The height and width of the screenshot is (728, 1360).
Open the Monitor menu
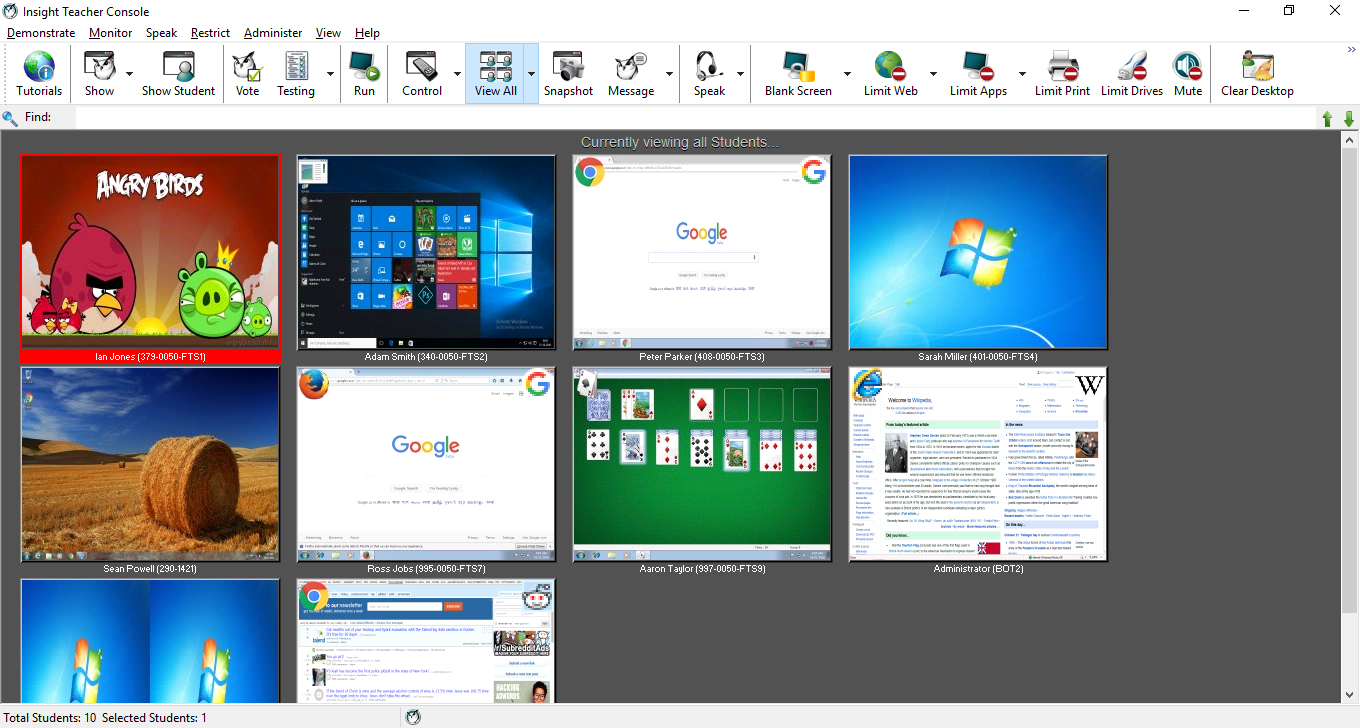pos(110,33)
